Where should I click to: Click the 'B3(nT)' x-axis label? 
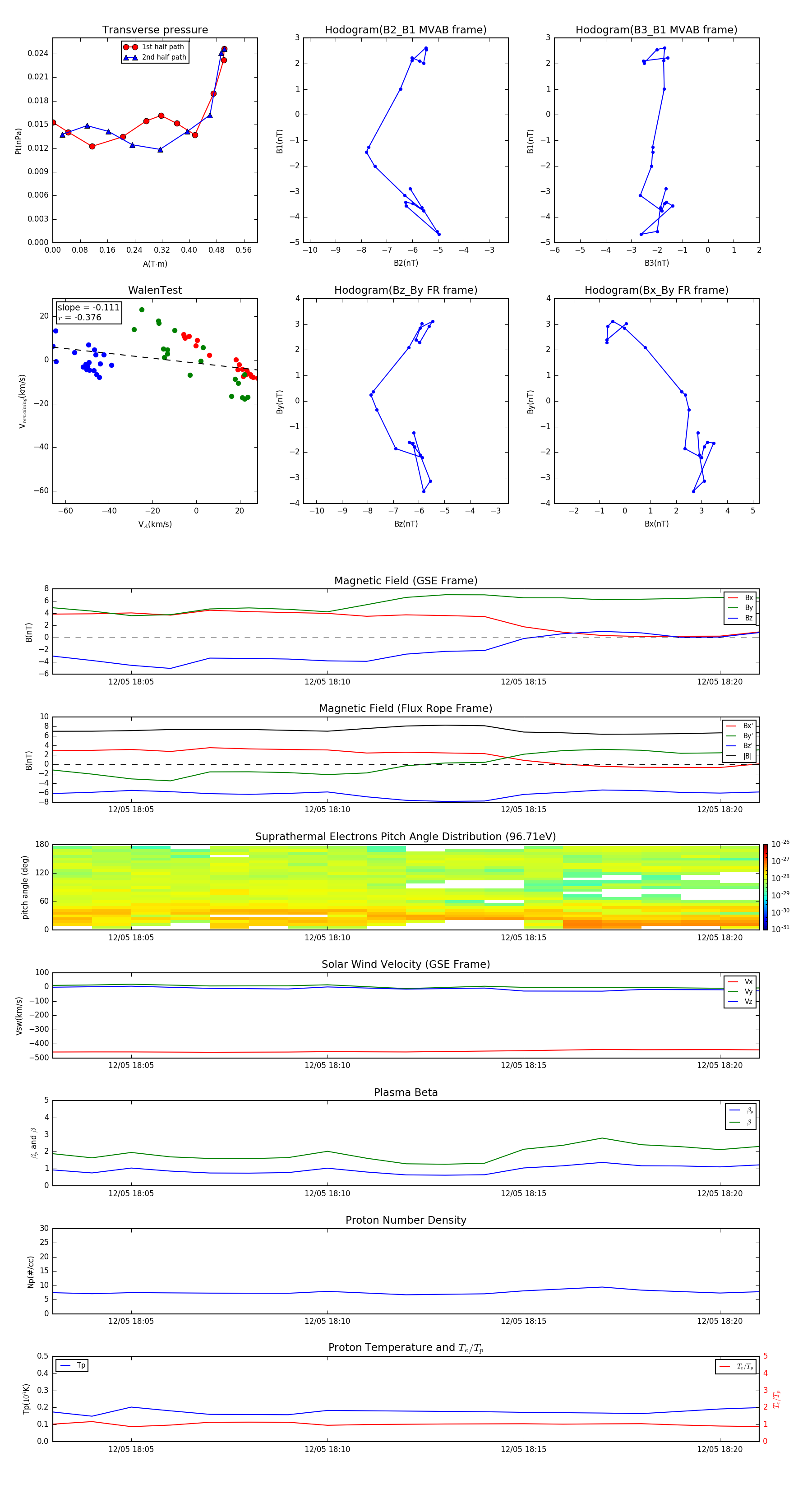pos(656,263)
